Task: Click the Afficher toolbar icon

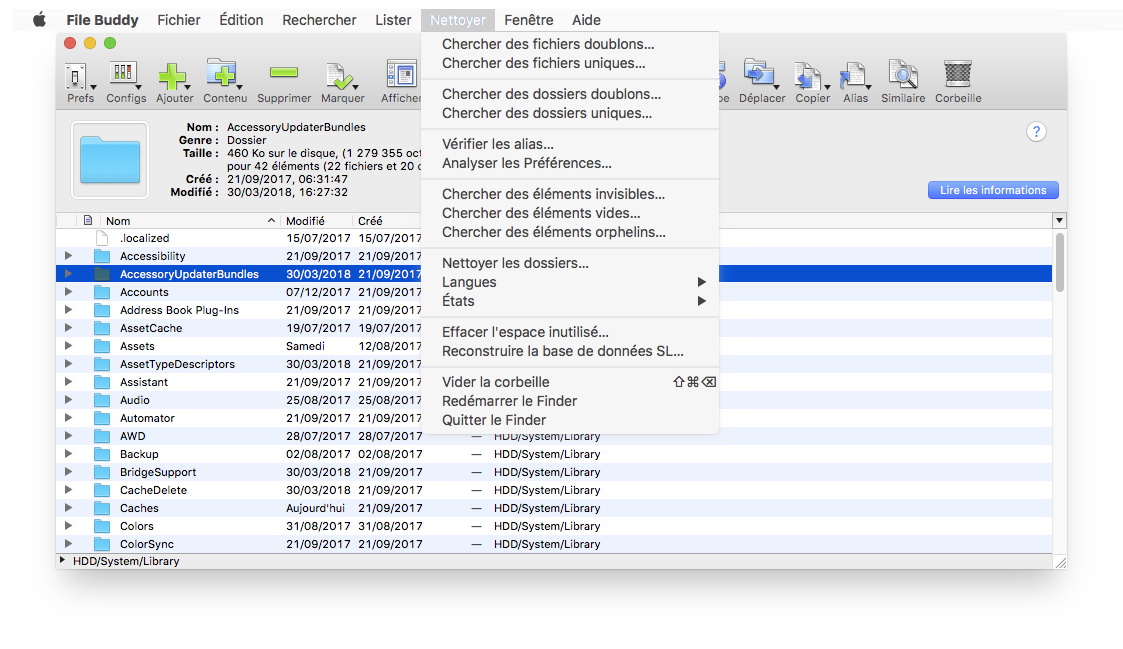Action: tap(402, 74)
